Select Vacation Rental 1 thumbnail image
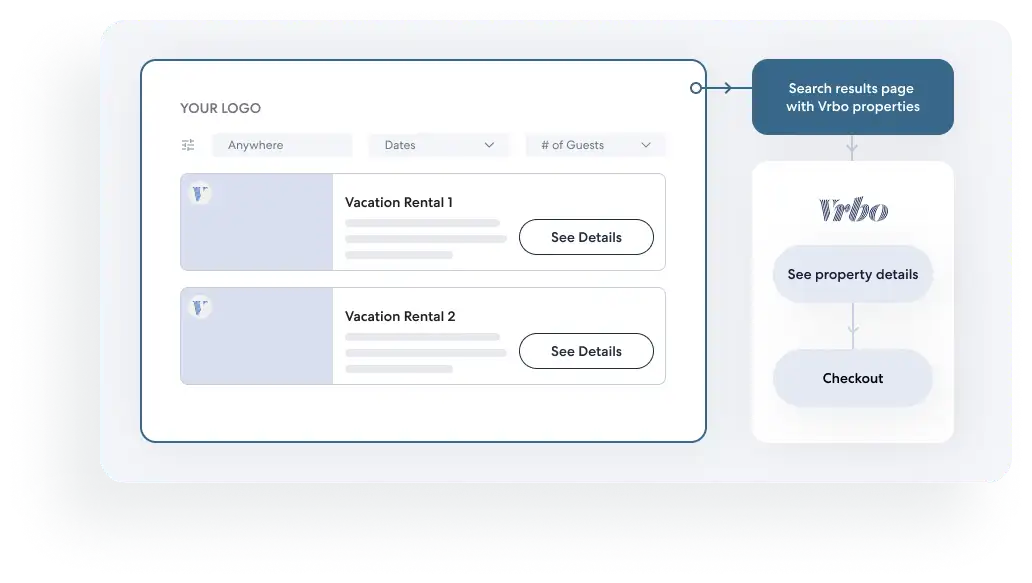 coord(257,222)
